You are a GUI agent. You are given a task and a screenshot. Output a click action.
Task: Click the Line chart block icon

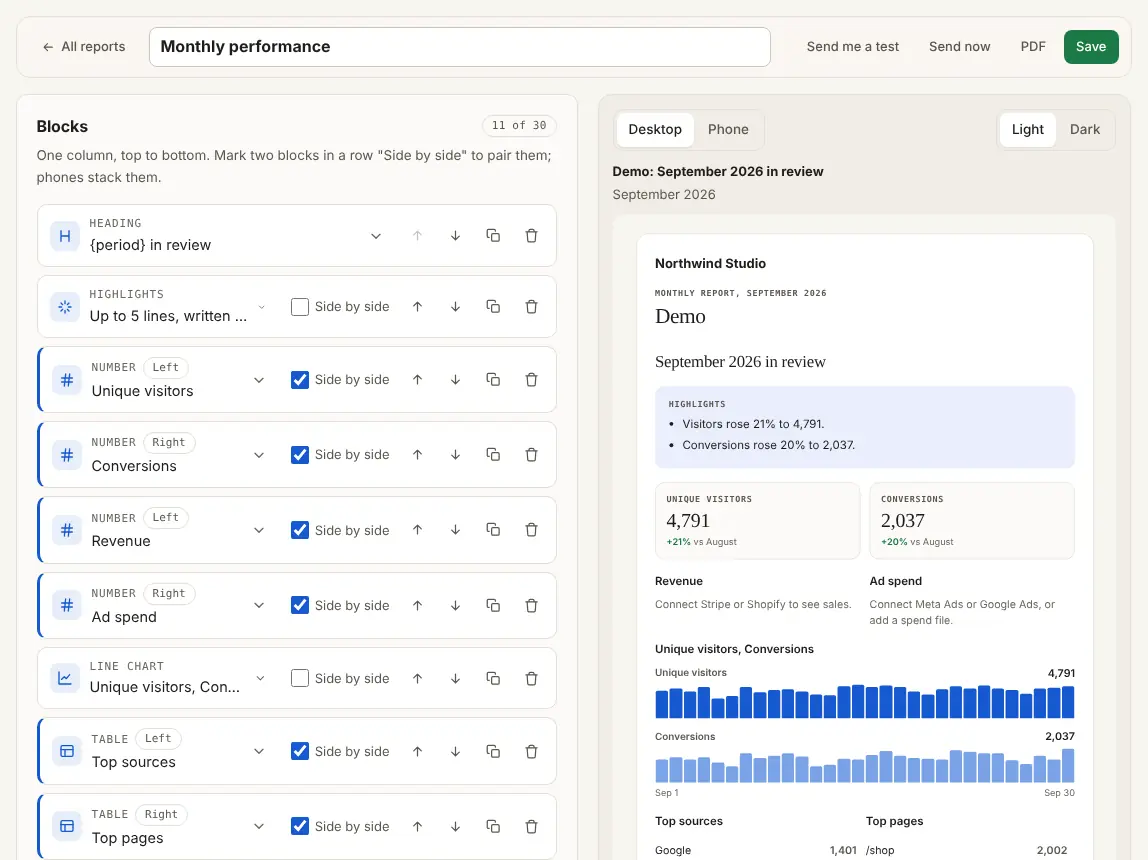(x=65, y=678)
